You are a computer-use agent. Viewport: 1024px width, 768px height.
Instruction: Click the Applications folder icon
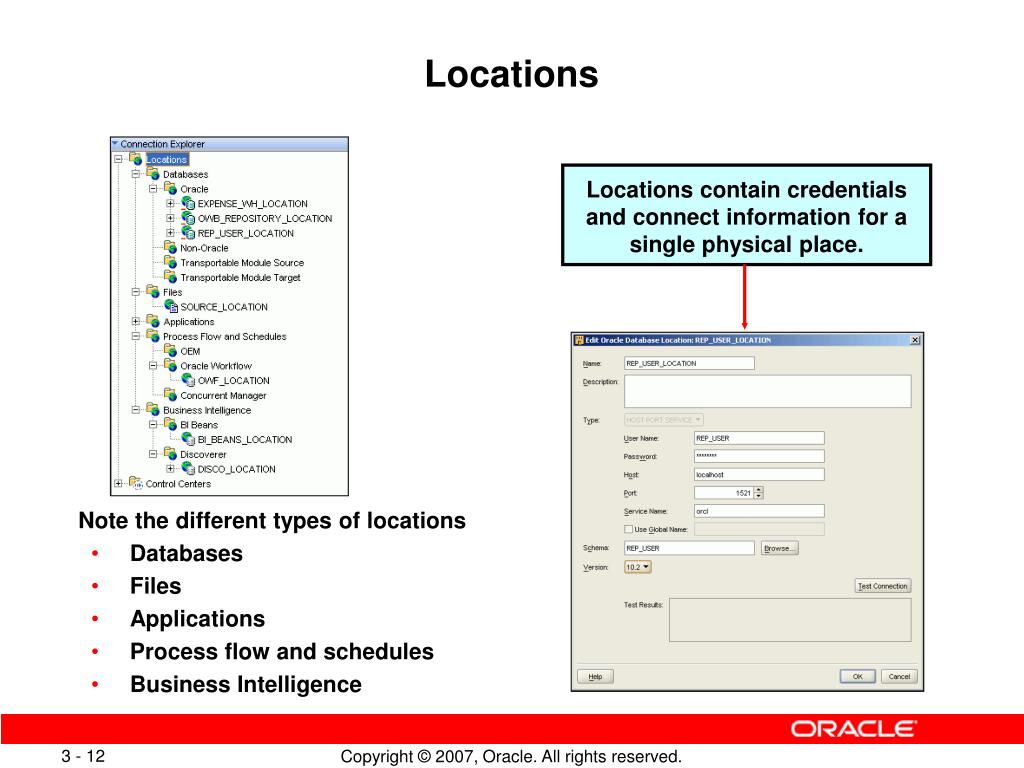pos(153,321)
